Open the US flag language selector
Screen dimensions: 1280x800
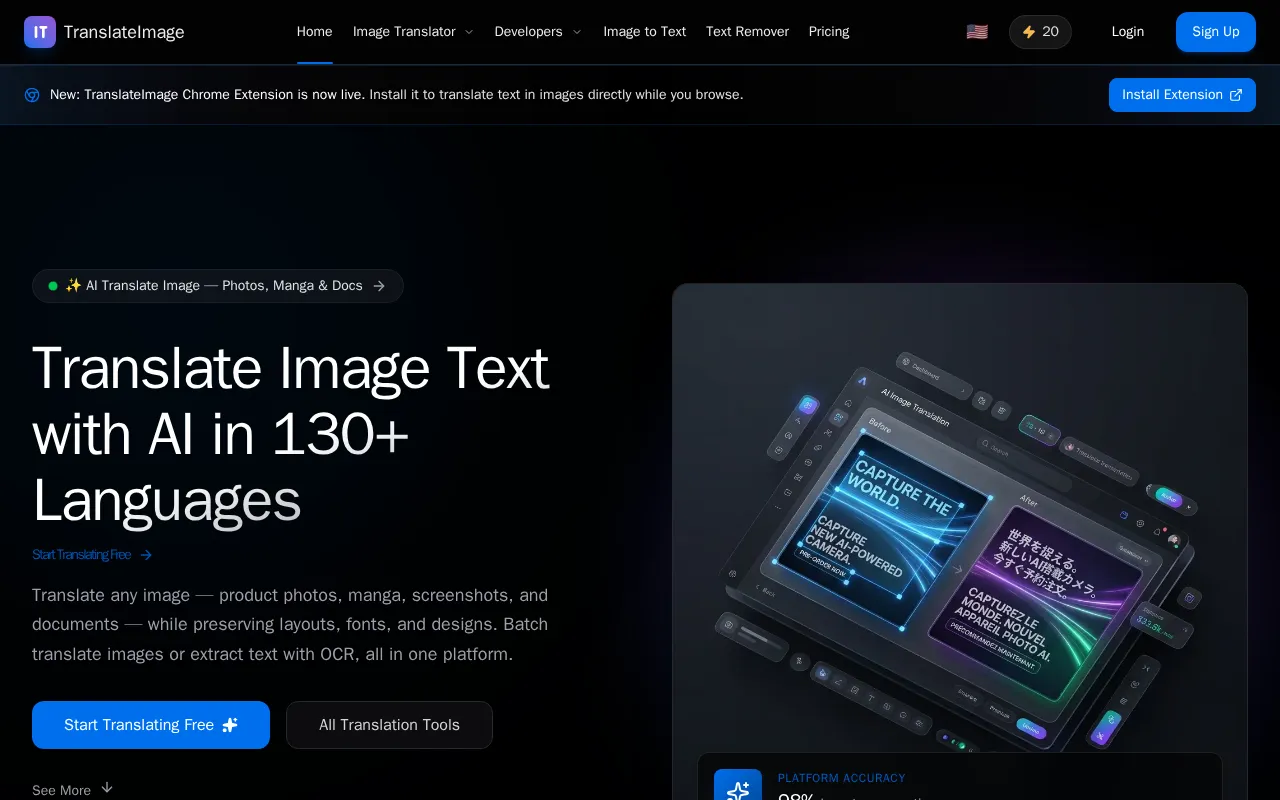point(977,32)
